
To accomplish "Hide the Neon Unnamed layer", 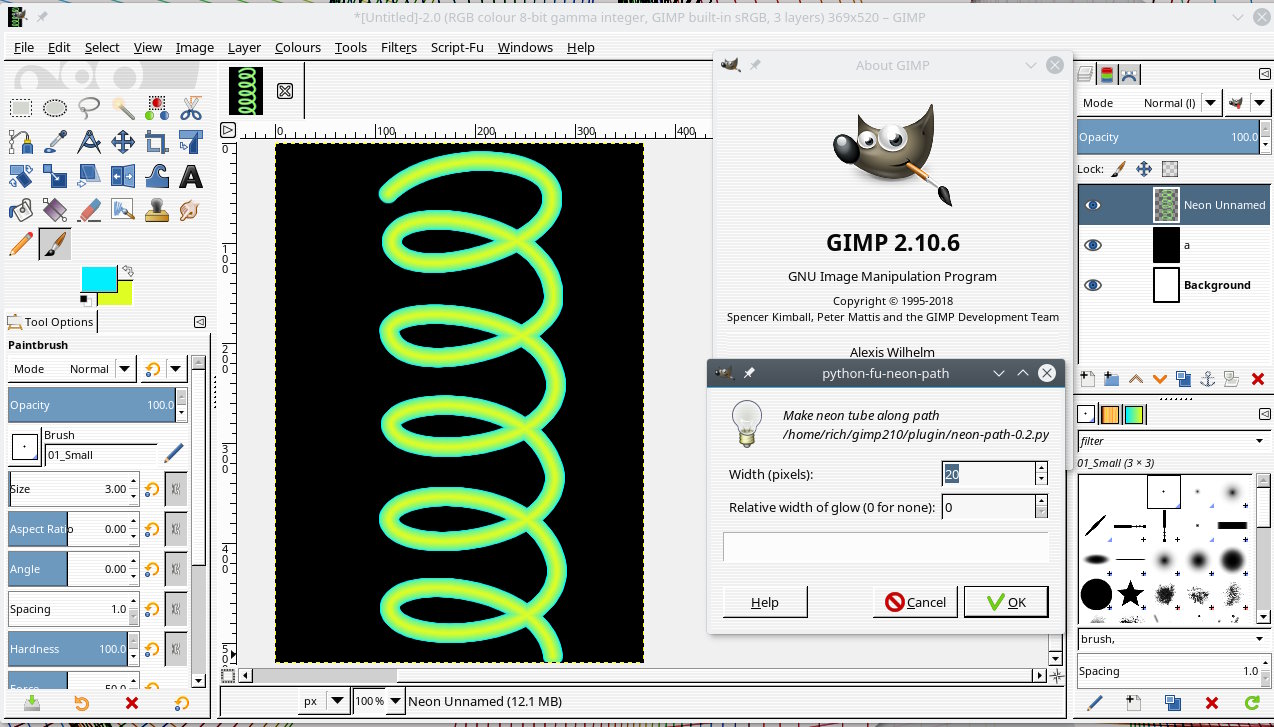I will [1093, 205].
